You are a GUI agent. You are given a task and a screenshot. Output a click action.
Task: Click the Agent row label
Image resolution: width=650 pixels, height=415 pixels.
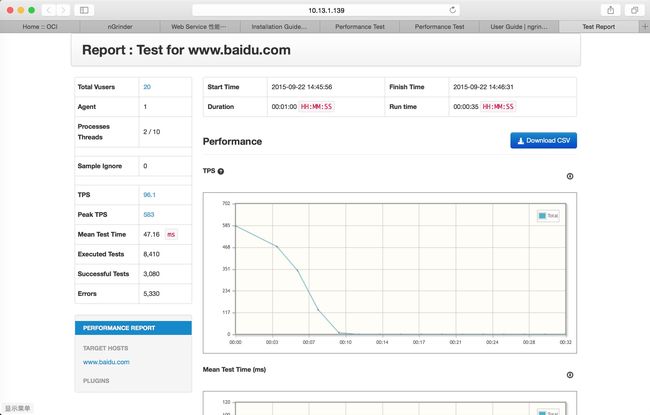pos(87,107)
